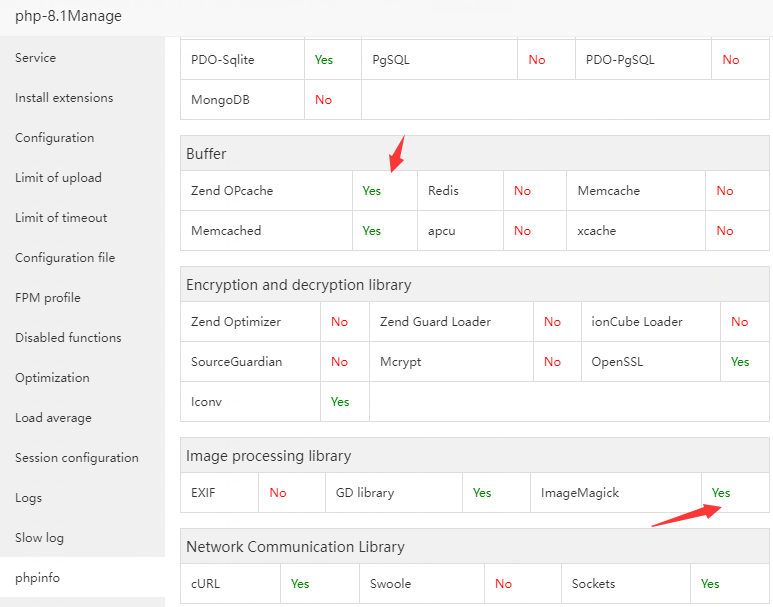Select Configuration file menu entry
This screenshot has width=773, height=607.
tap(65, 258)
